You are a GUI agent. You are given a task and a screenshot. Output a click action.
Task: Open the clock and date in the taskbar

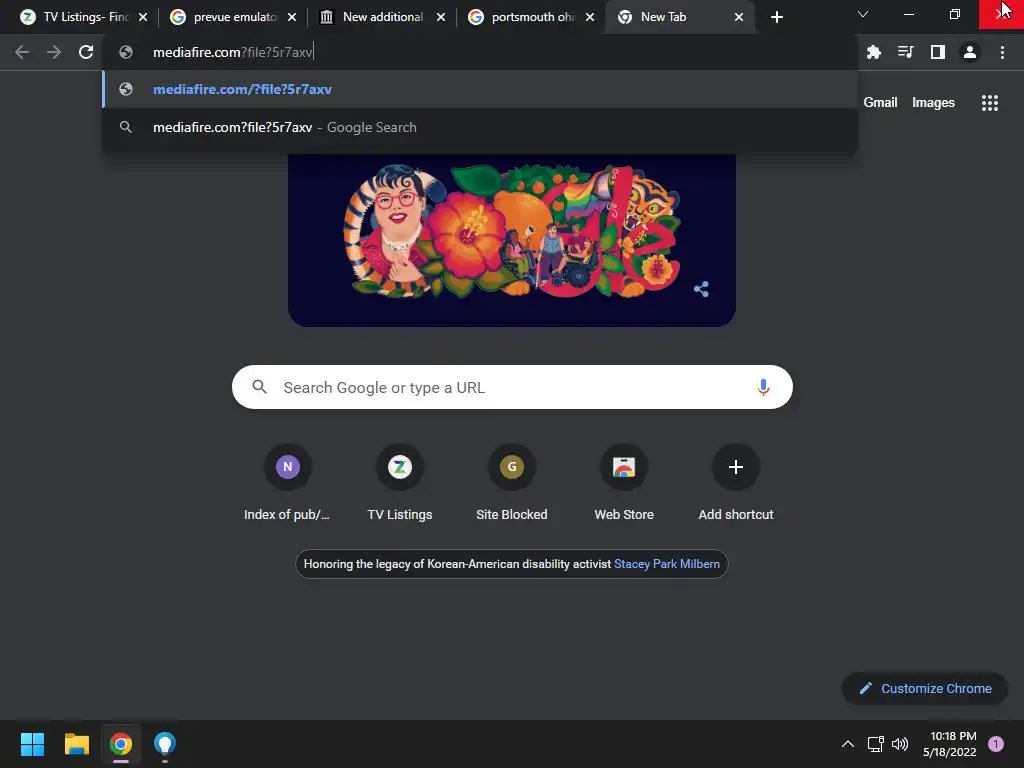pos(950,744)
